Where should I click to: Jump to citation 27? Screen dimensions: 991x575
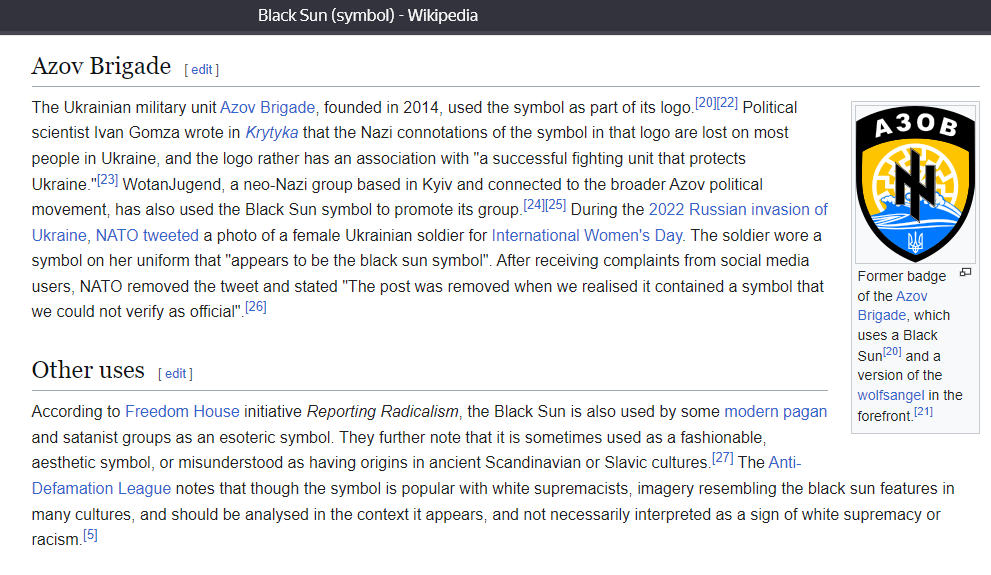click(722, 458)
